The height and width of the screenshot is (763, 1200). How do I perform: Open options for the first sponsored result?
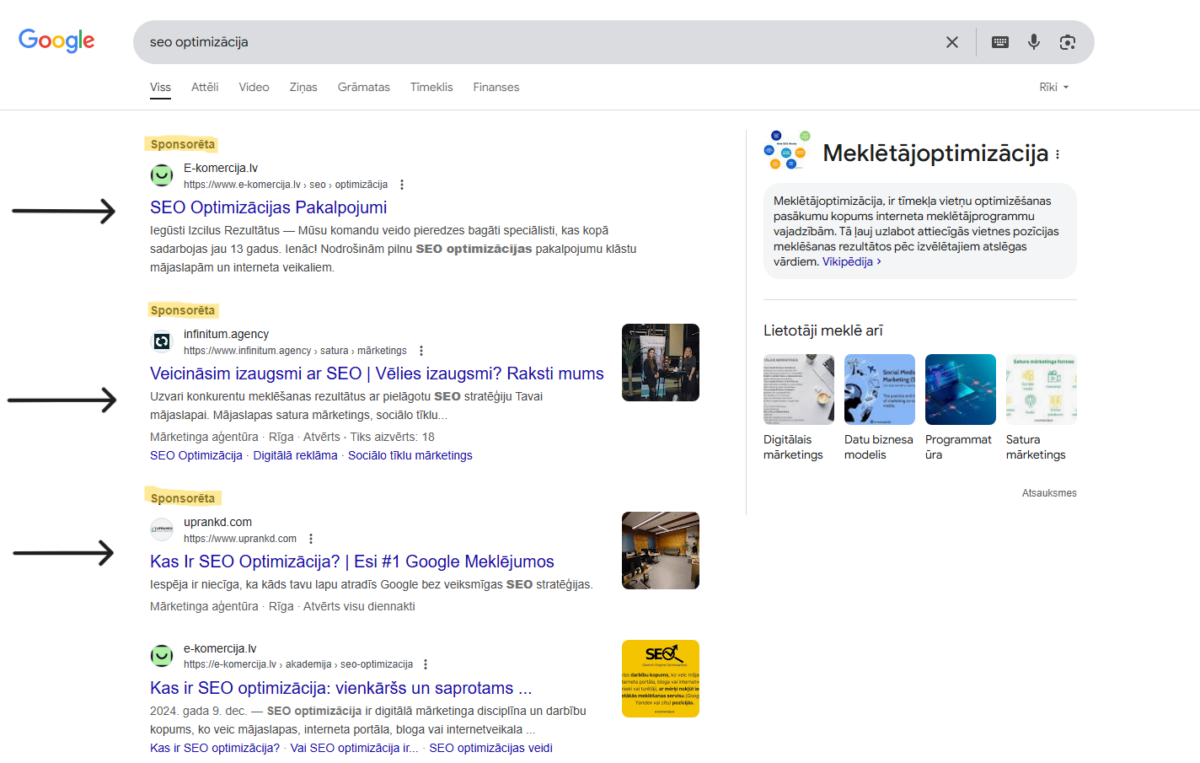pos(401,184)
